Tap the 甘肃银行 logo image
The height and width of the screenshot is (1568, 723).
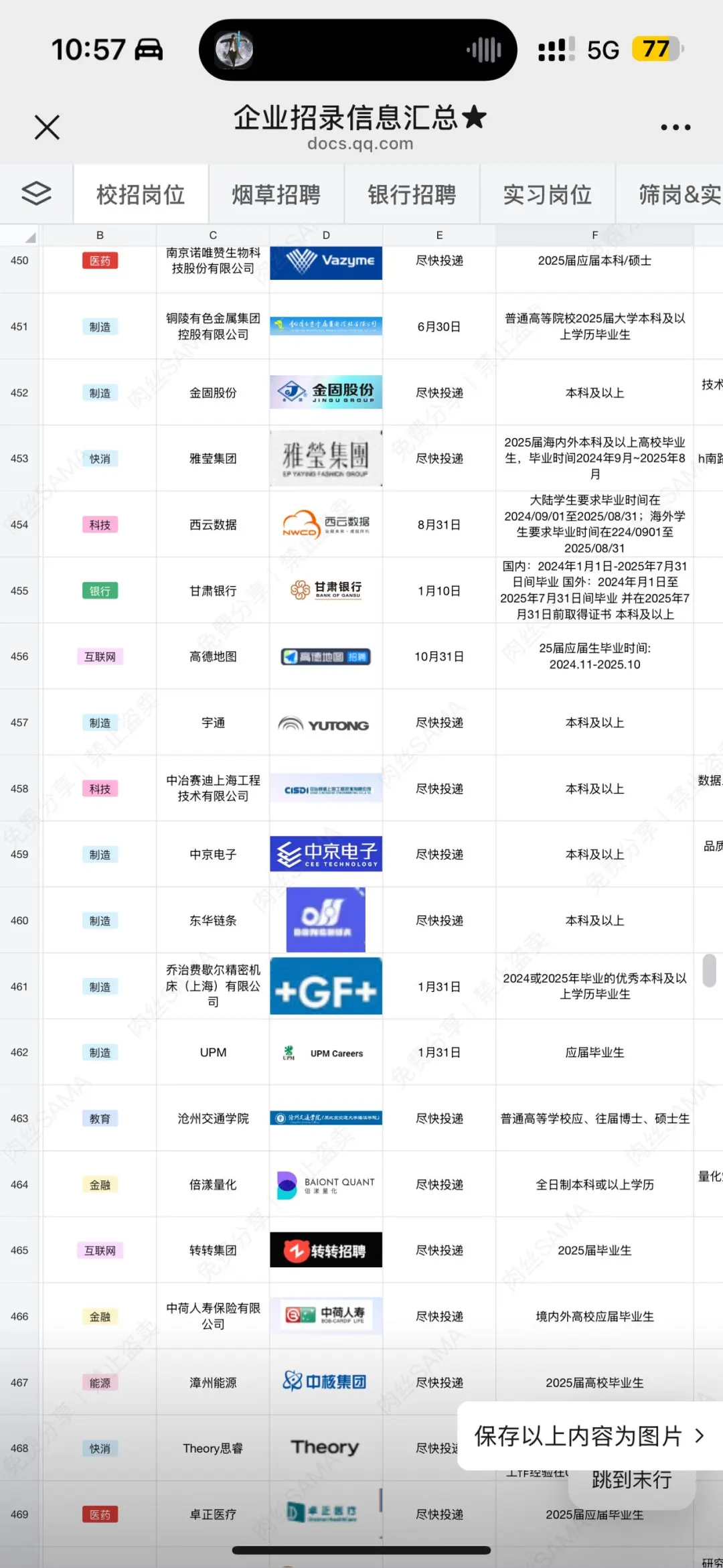point(326,590)
